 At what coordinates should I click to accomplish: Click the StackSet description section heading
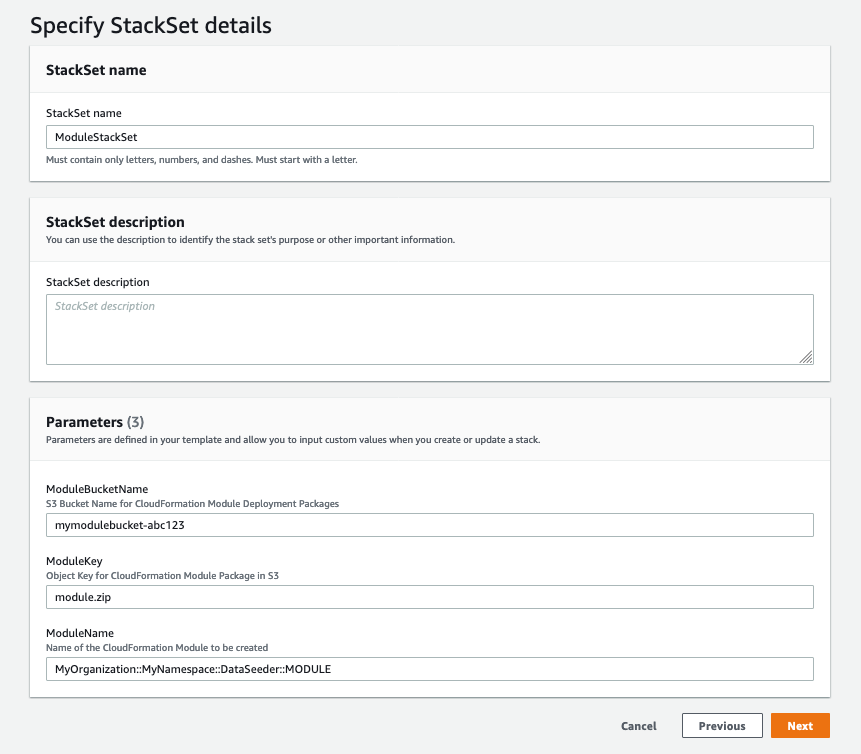coord(113,221)
